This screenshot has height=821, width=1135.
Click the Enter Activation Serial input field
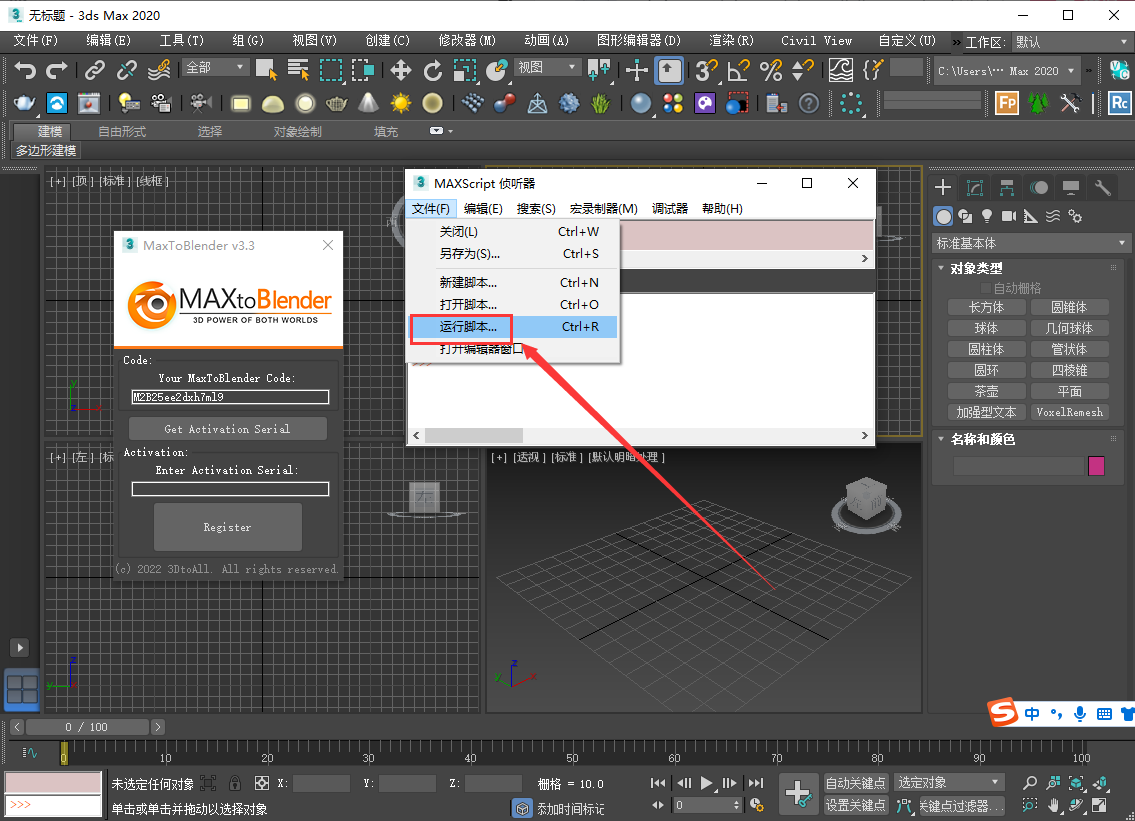230,489
